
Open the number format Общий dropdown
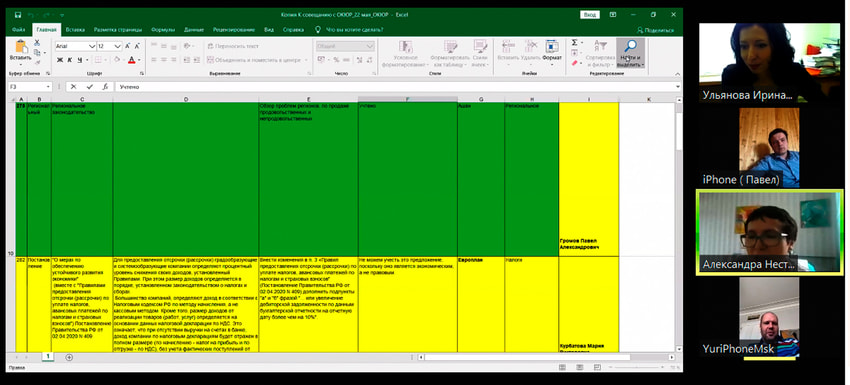point(370,47)
